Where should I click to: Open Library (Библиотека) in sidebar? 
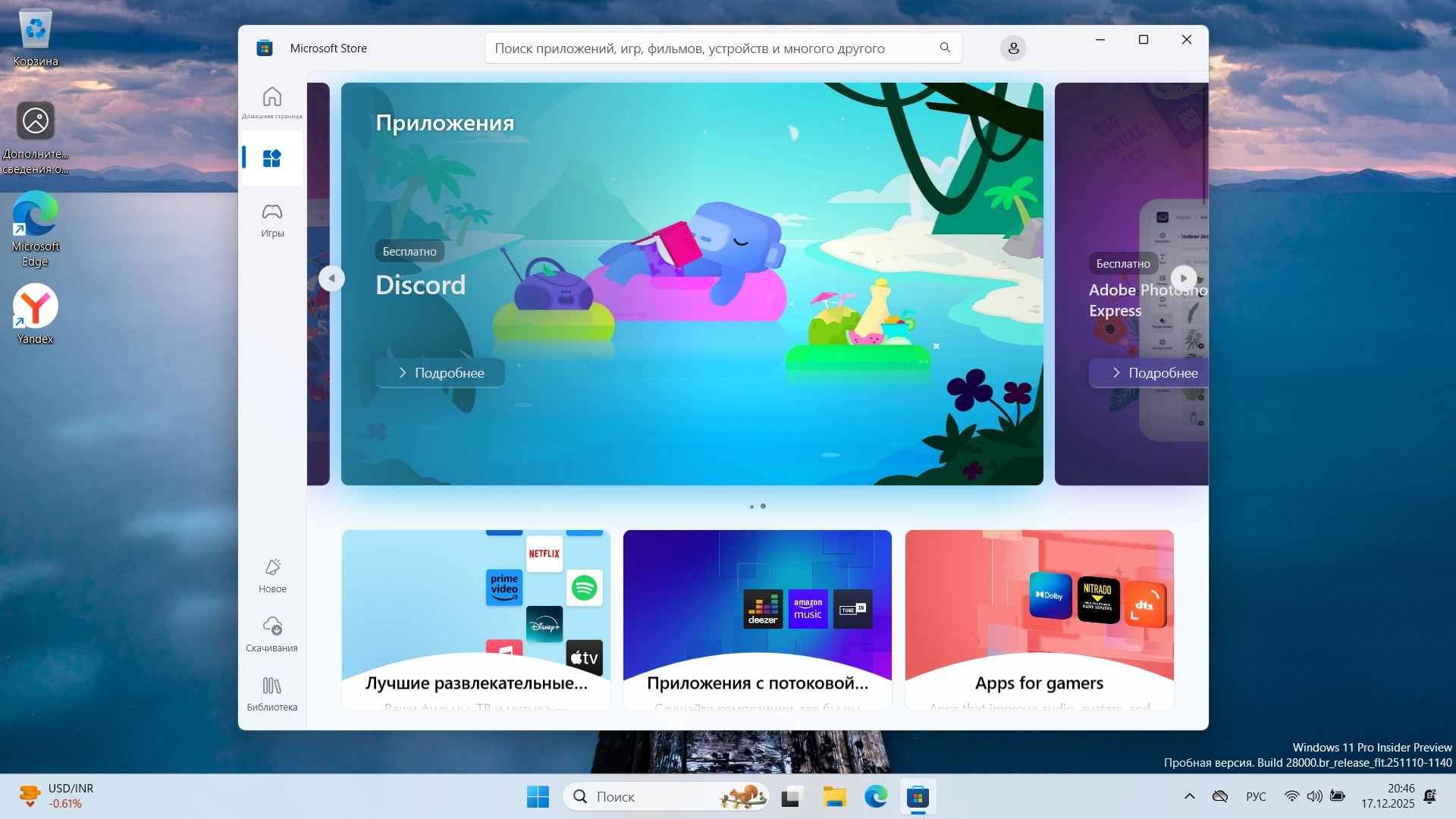click(x=271, y=694)
